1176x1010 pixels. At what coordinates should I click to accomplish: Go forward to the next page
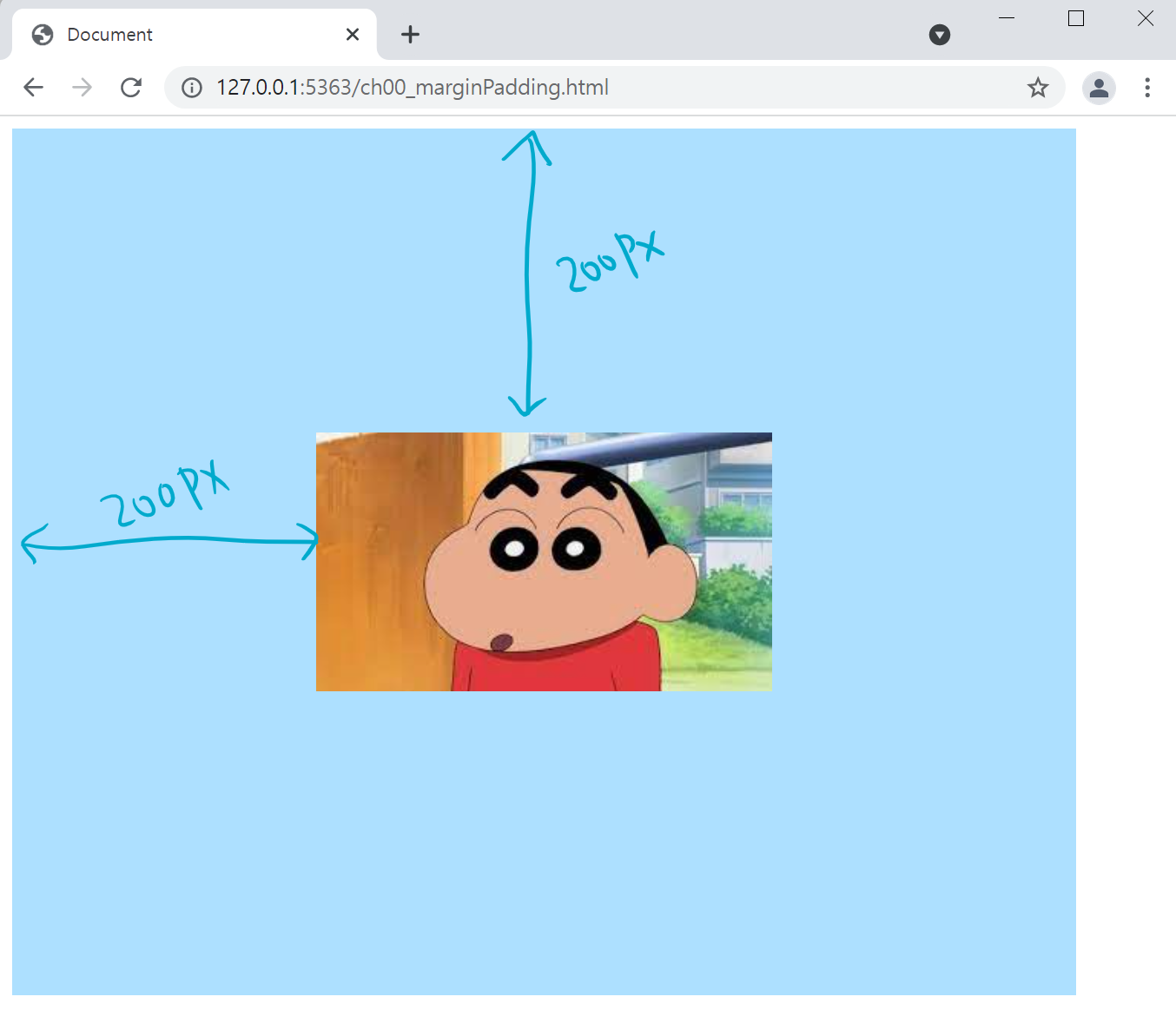[x=82, y=87]
